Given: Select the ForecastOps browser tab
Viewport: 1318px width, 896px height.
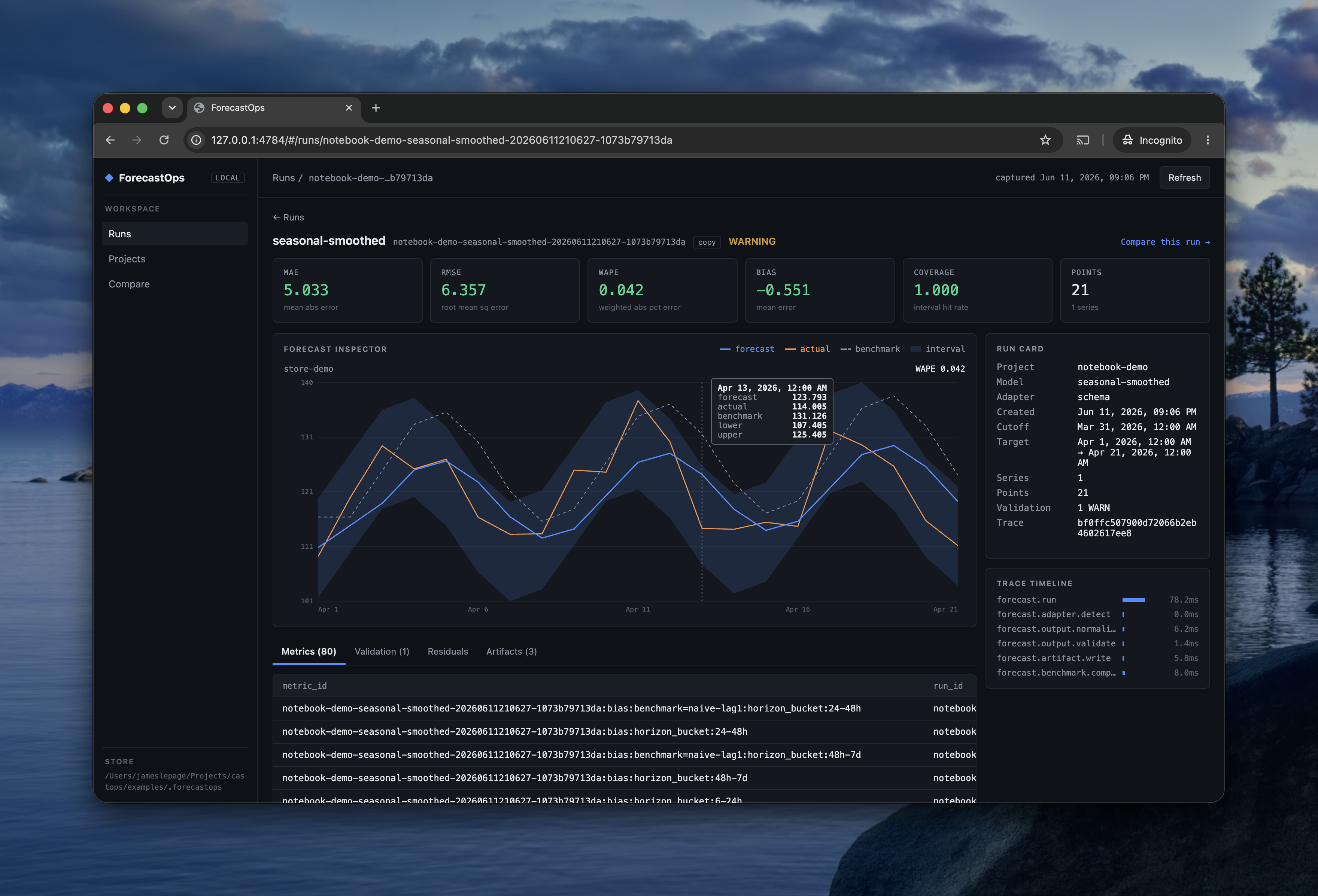Looking at the screenshot, I should [274, 108].
